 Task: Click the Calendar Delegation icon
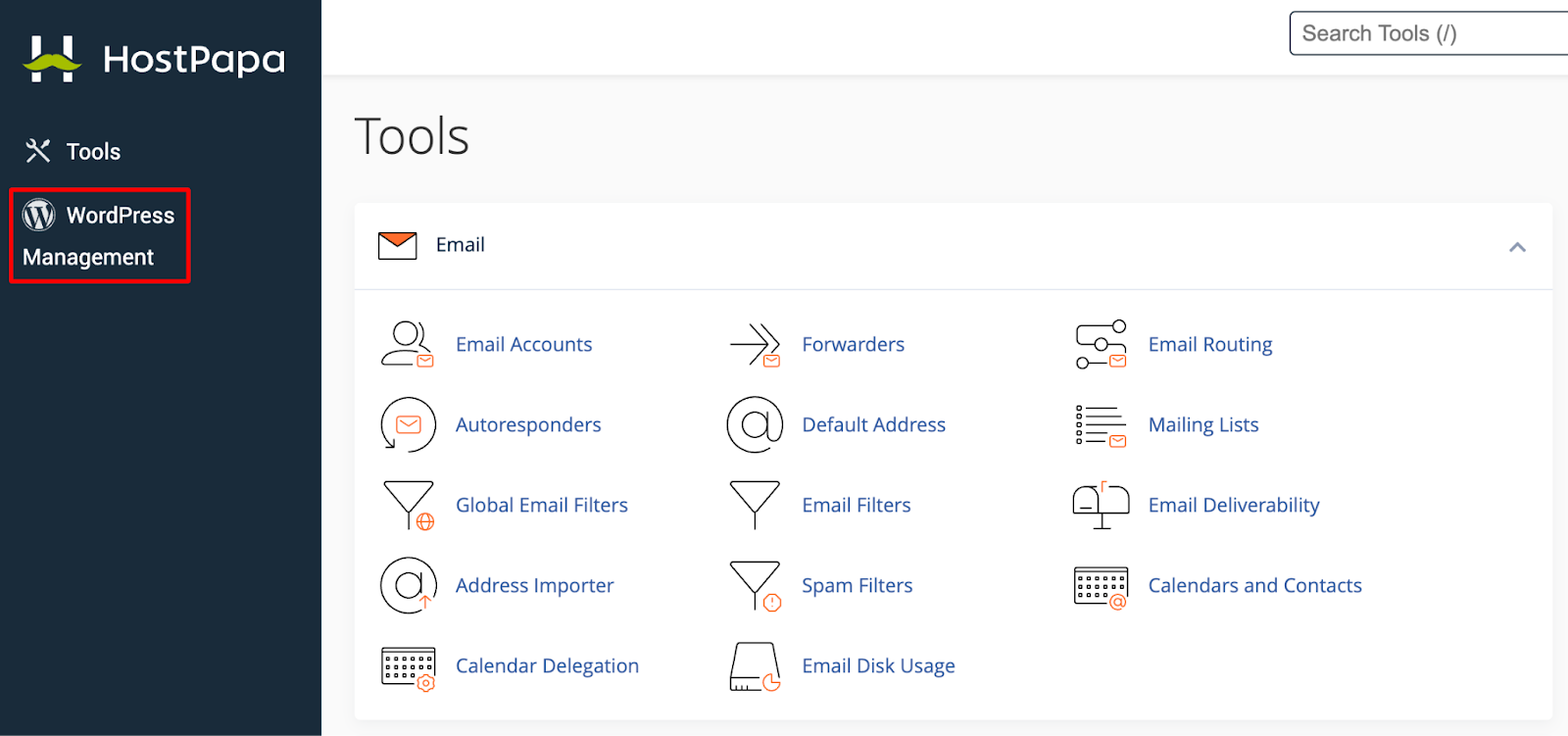[x=408, y=668]
